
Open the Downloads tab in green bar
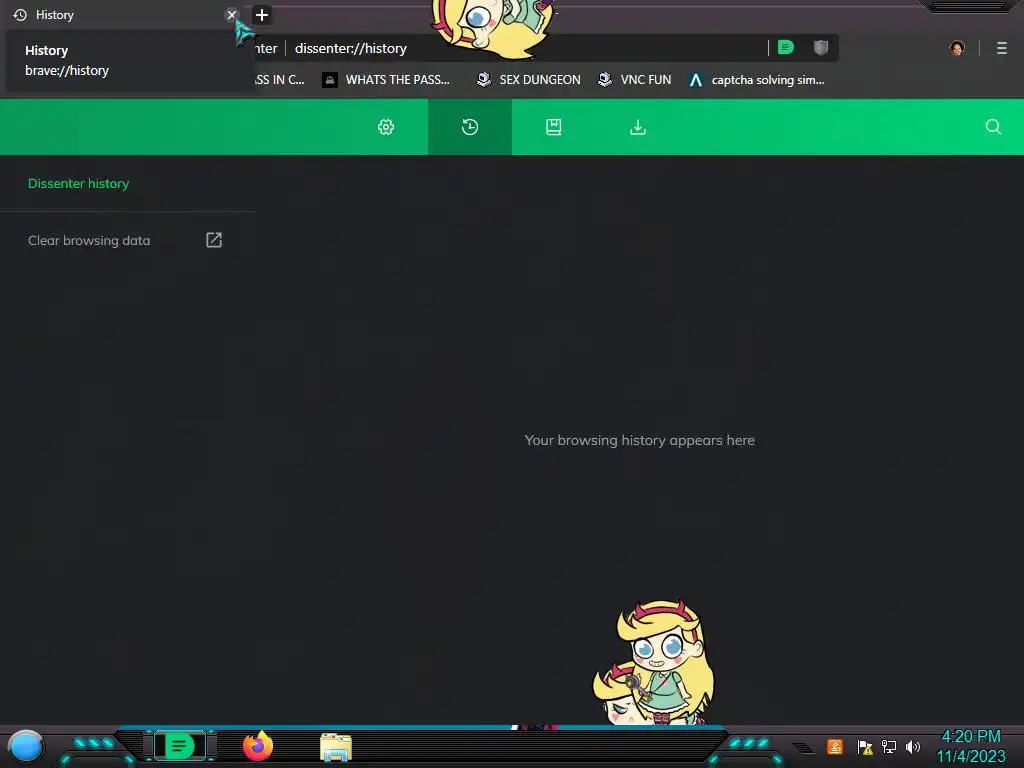[x=638, y=127]
